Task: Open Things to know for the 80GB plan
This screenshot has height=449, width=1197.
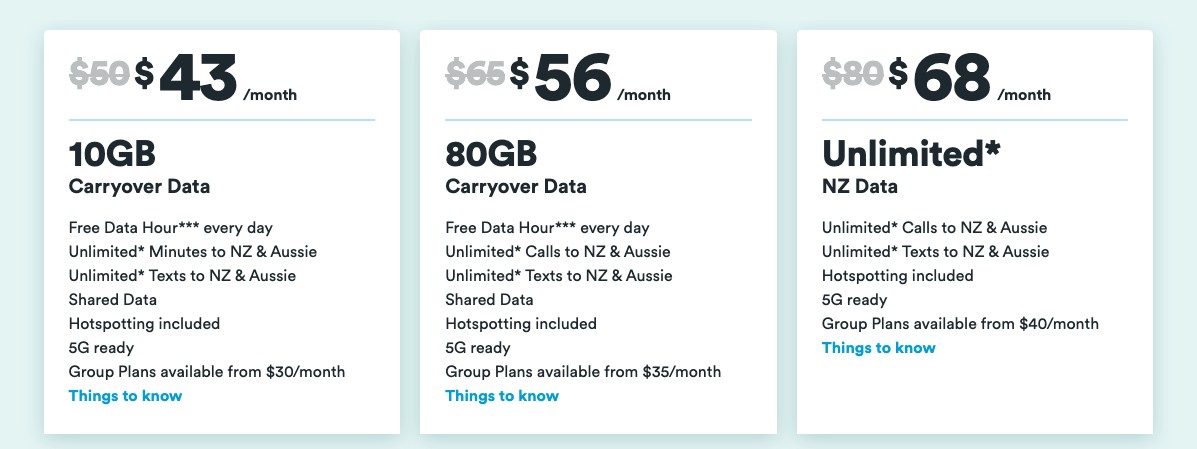Action: pos(501,396)
